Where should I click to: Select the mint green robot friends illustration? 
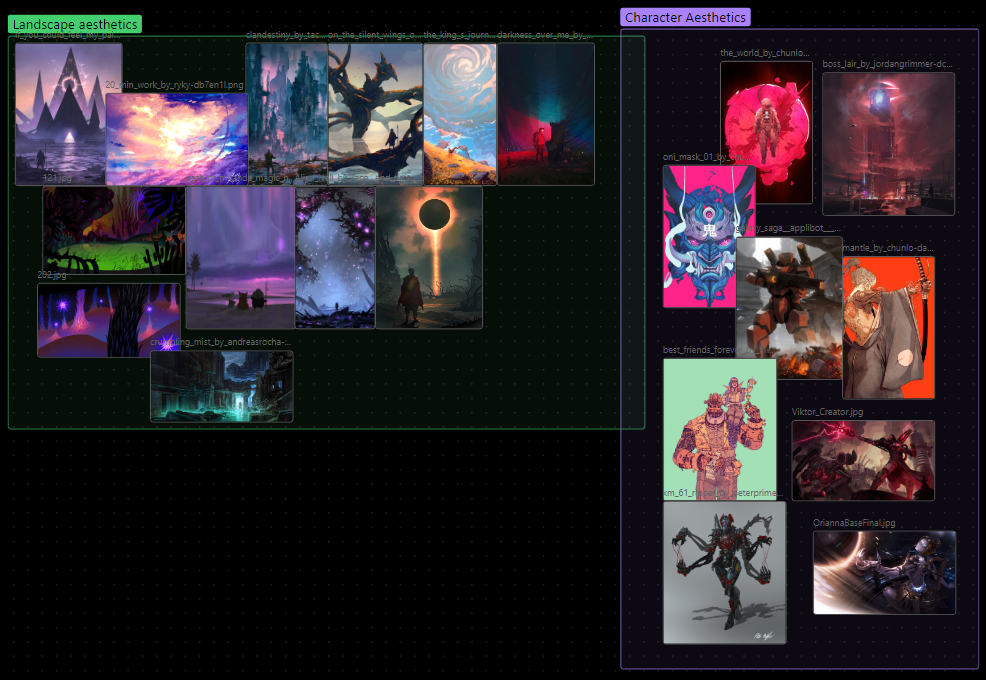click(x=720, y=430)
